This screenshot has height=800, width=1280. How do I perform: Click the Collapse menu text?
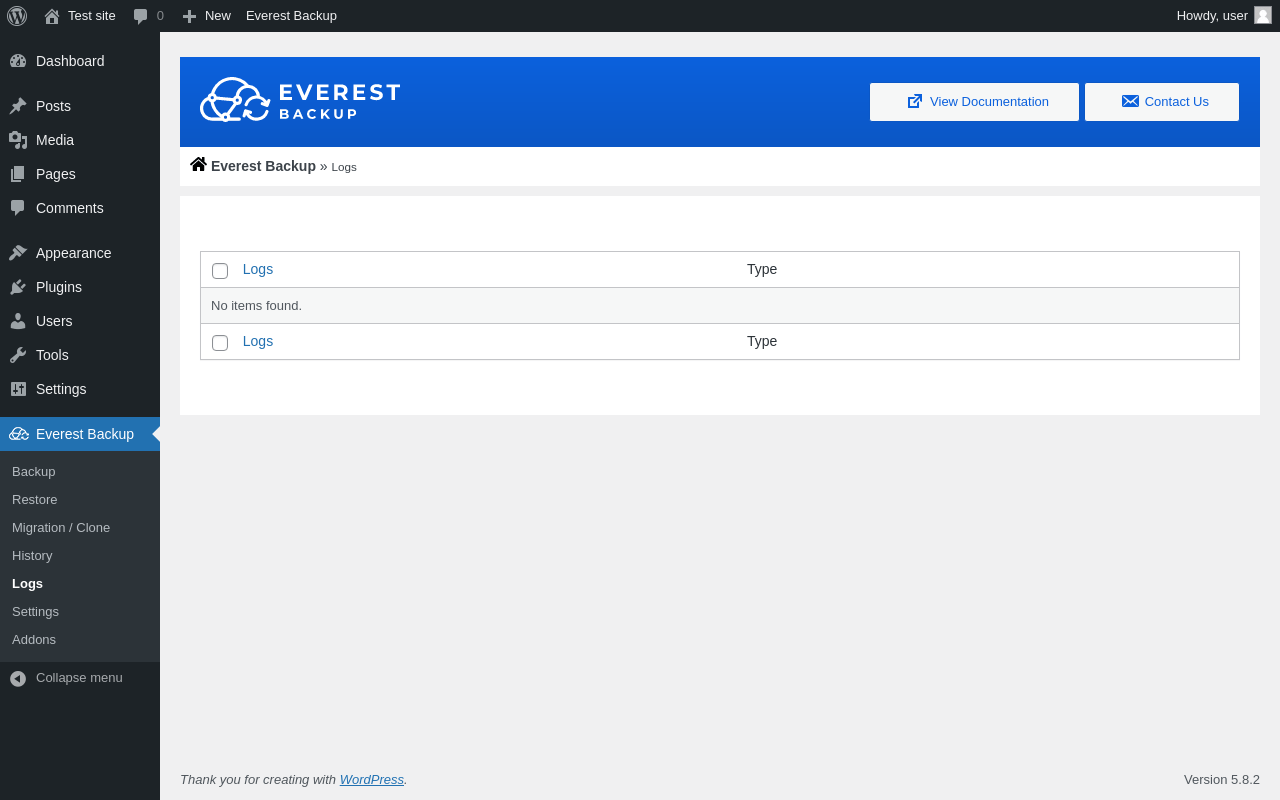[x=79, y=678]
